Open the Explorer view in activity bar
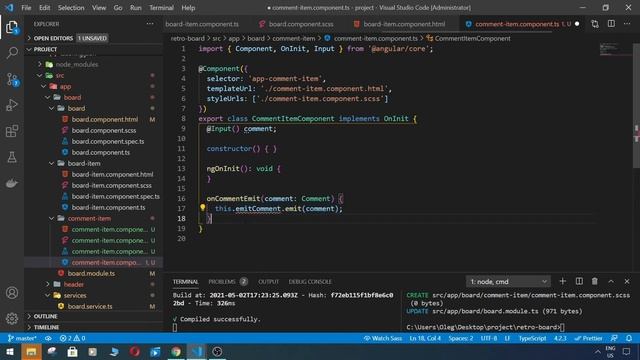This screenshot has width=640, height=360. [12, 27]
